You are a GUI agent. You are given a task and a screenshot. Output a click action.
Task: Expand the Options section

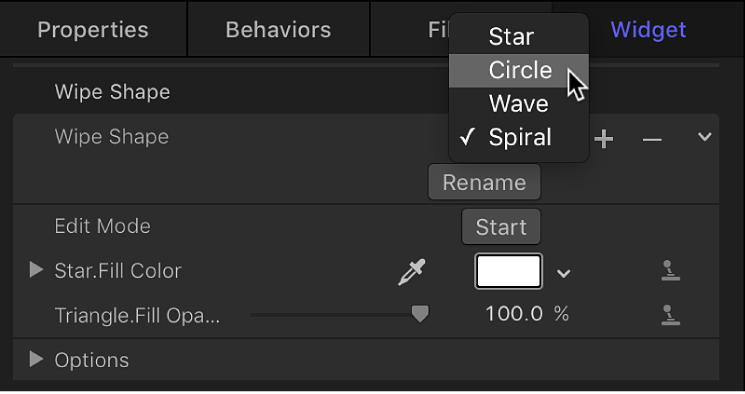coord(36,359)
